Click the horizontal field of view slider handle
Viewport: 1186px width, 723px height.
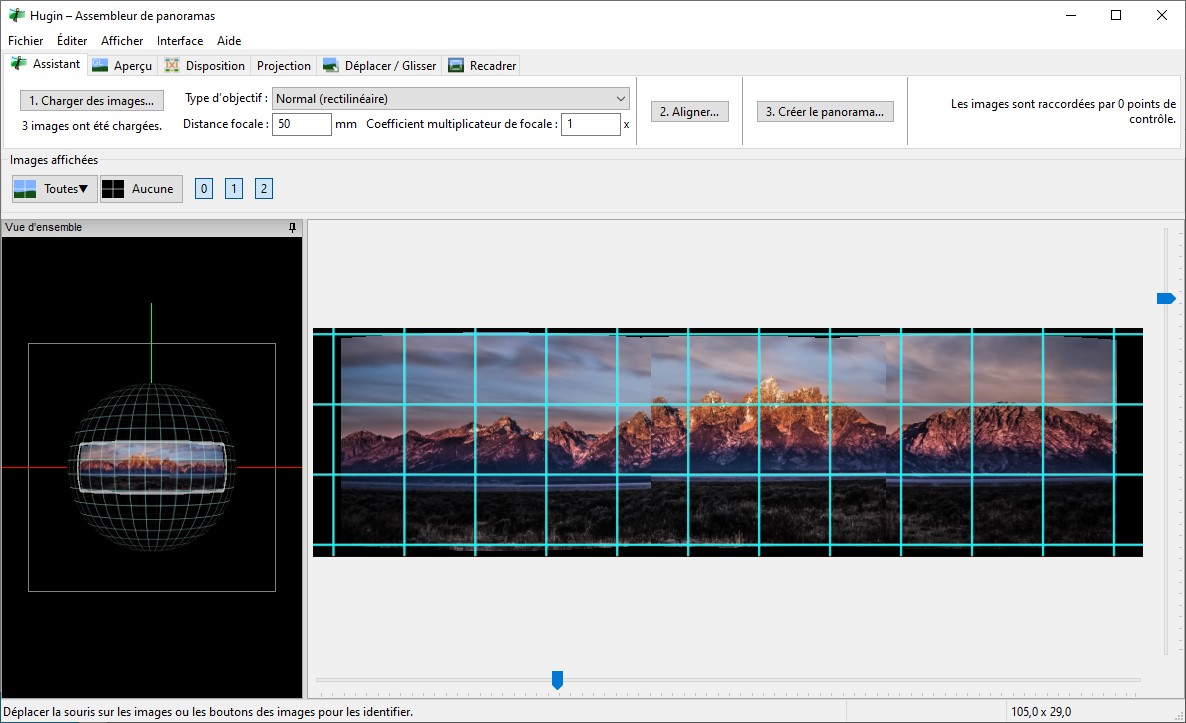557,681
